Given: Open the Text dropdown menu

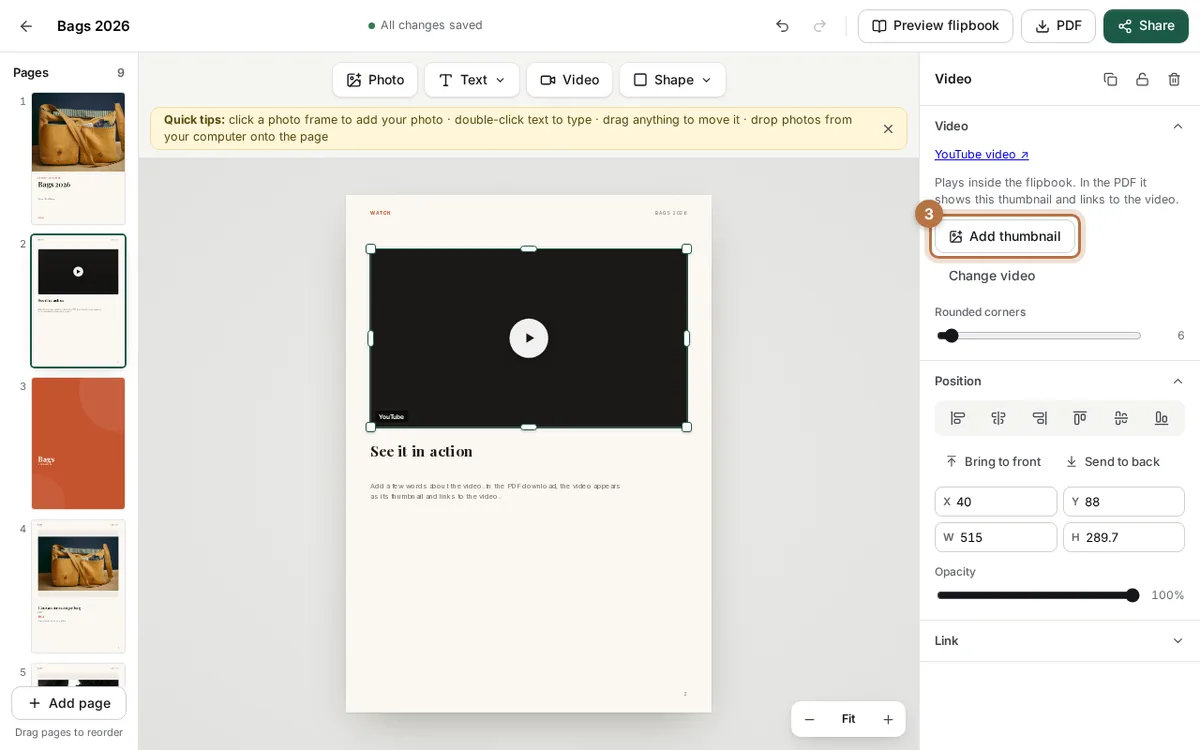Looking at the screenshot, I should [x=472, y=80].
